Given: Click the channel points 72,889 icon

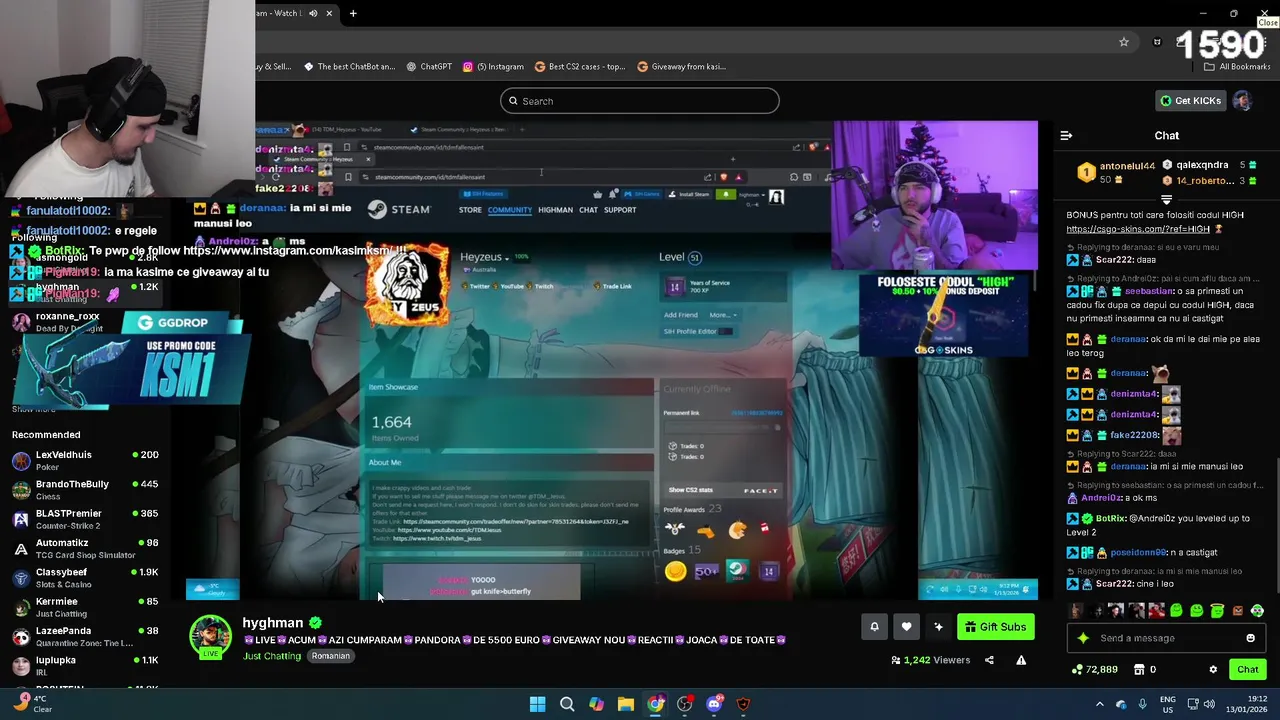Looking at the screenshot, I should pos(1077,669).
